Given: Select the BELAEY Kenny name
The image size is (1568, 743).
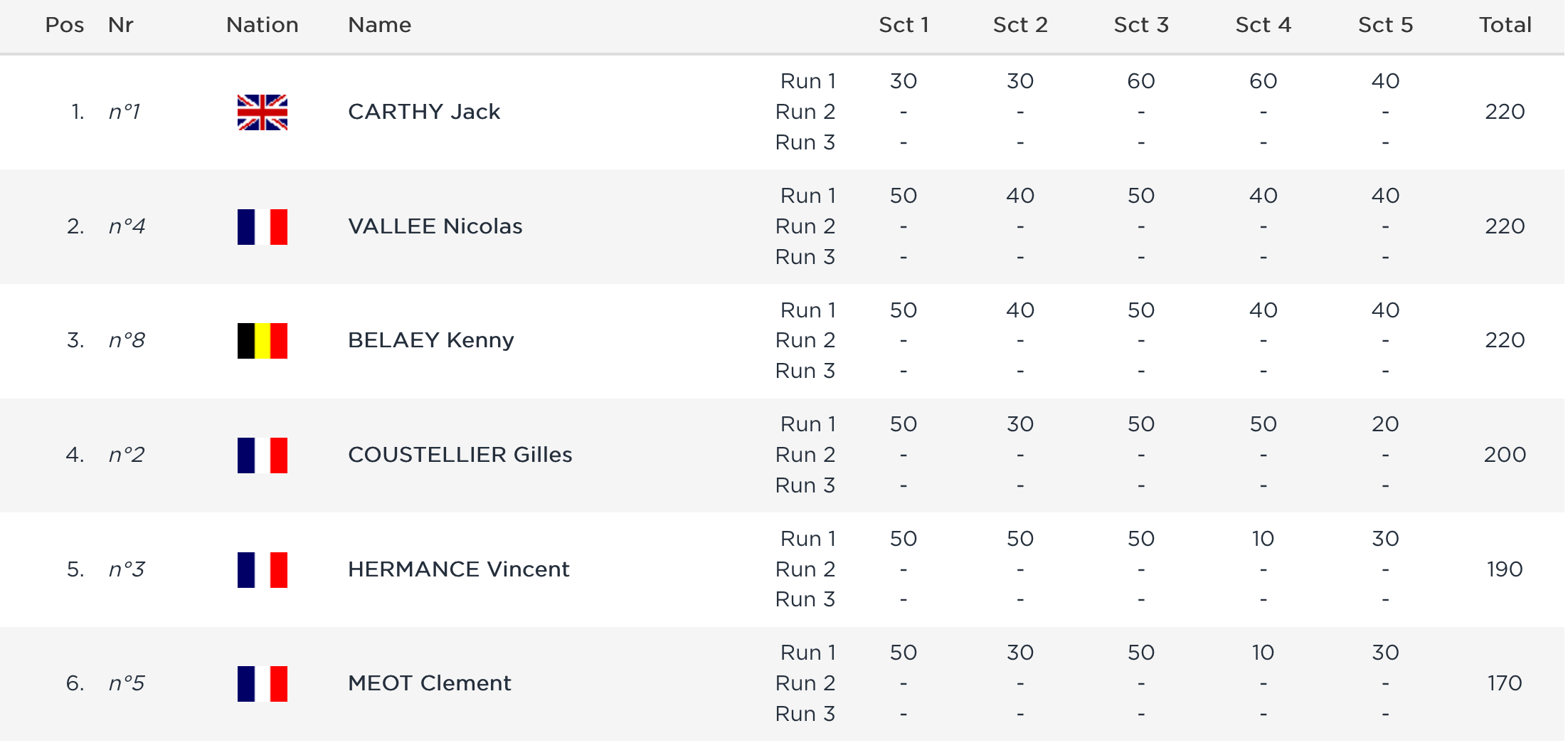Looking at the screenshot, I should (430, 340).
